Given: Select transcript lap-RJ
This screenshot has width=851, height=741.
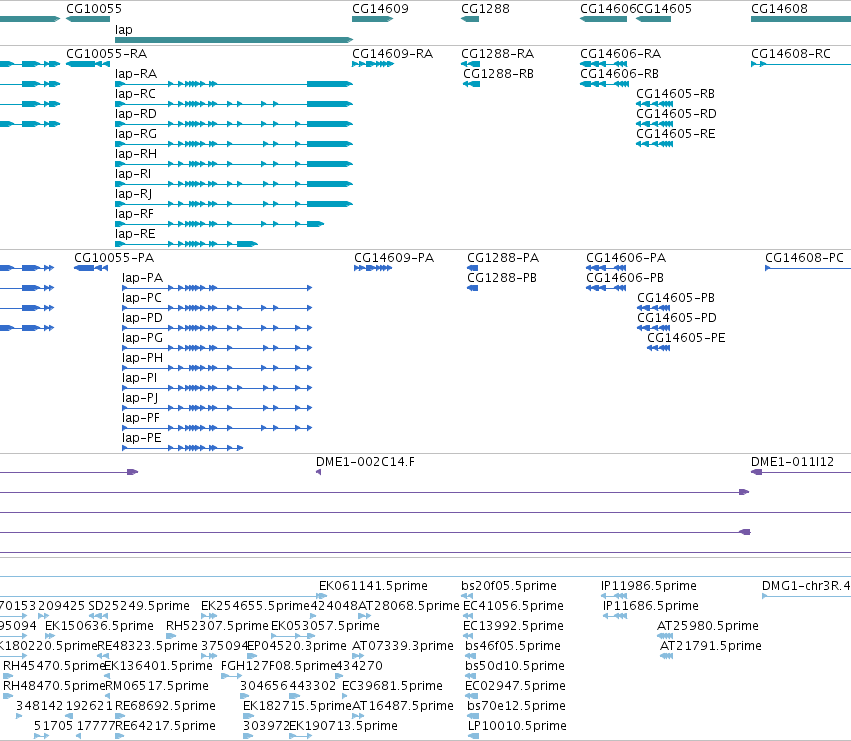Looking at the screenshot, I should (234, 205).
